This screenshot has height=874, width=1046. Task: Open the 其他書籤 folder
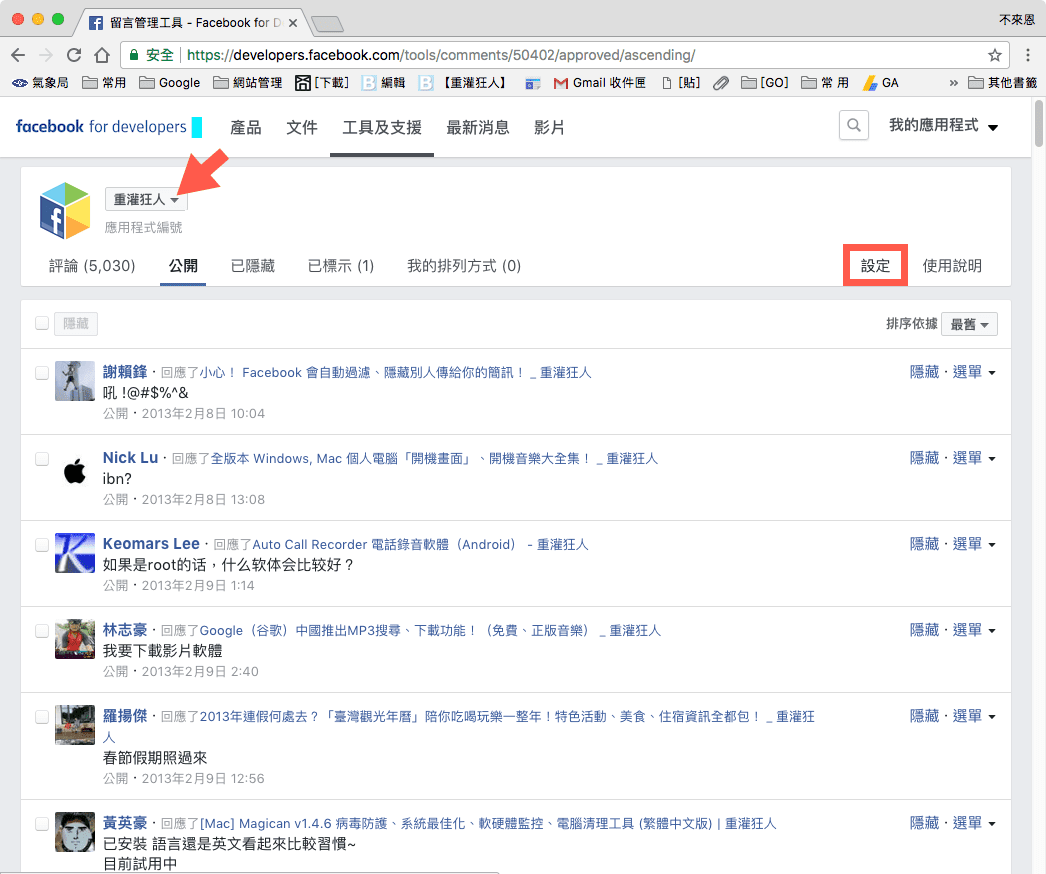coord(1003,83)
